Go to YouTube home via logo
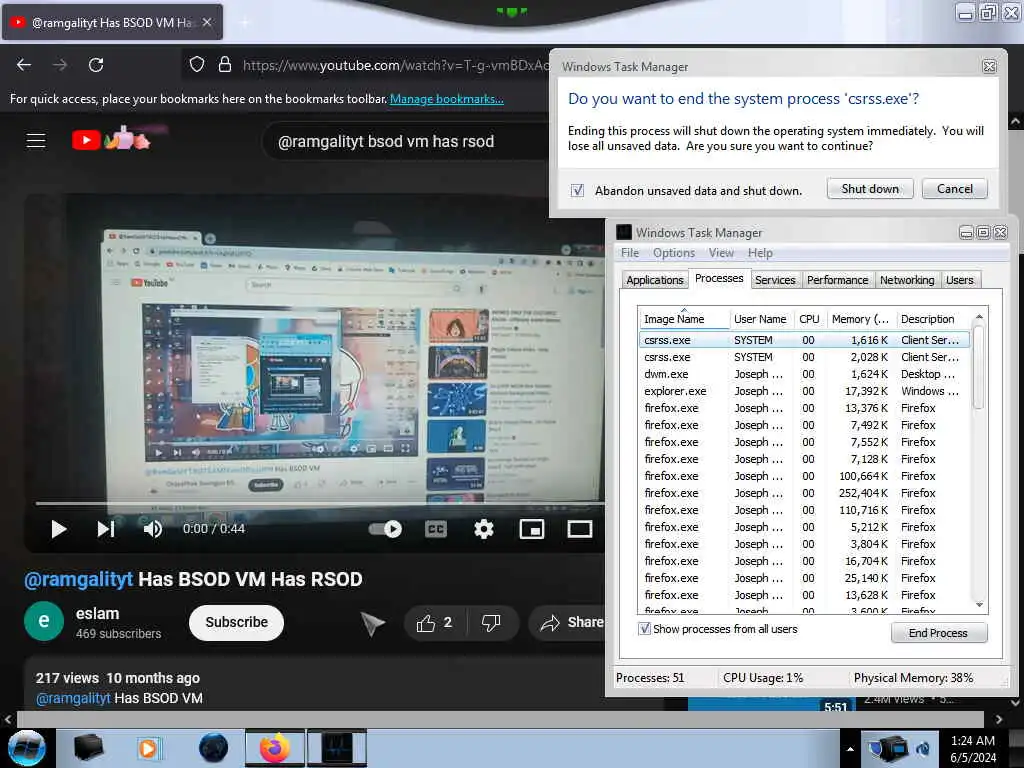The image size is (1024, 768). [x=111, y=139]
